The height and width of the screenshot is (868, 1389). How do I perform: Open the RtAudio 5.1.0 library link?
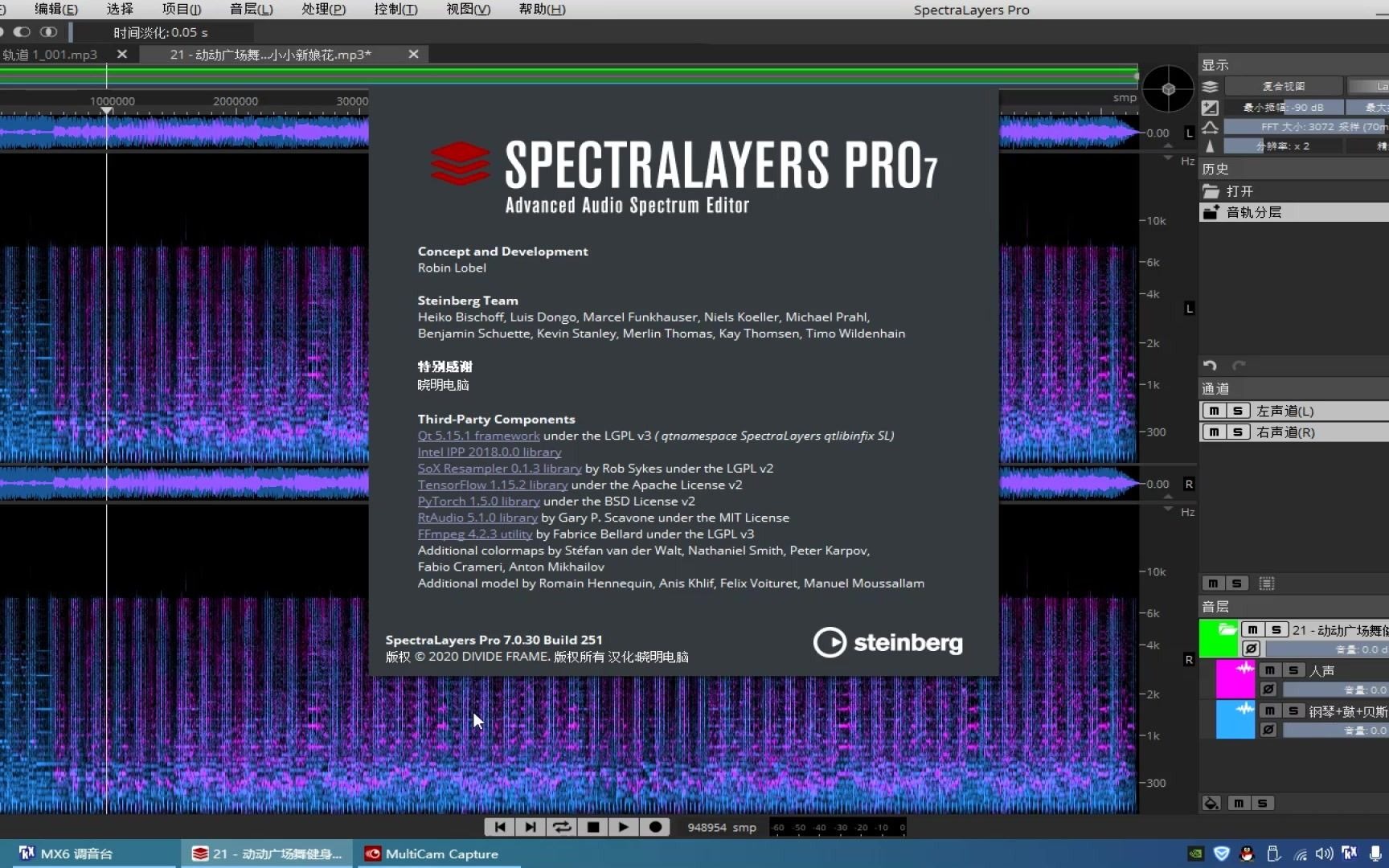pyautogui.click(x=477, y=518)
